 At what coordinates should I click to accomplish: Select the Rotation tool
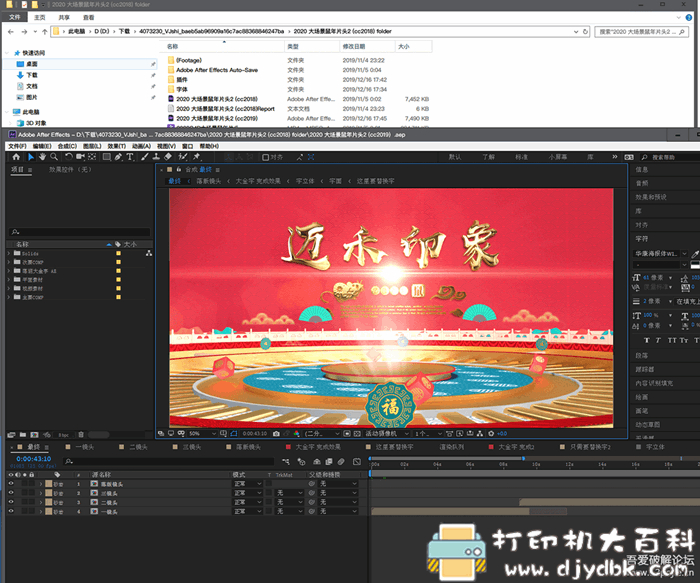click(68, 157)
